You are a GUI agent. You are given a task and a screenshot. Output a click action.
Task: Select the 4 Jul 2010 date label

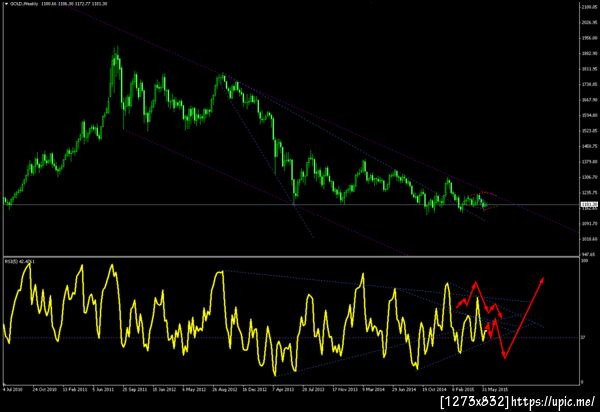tap(13, 389)
